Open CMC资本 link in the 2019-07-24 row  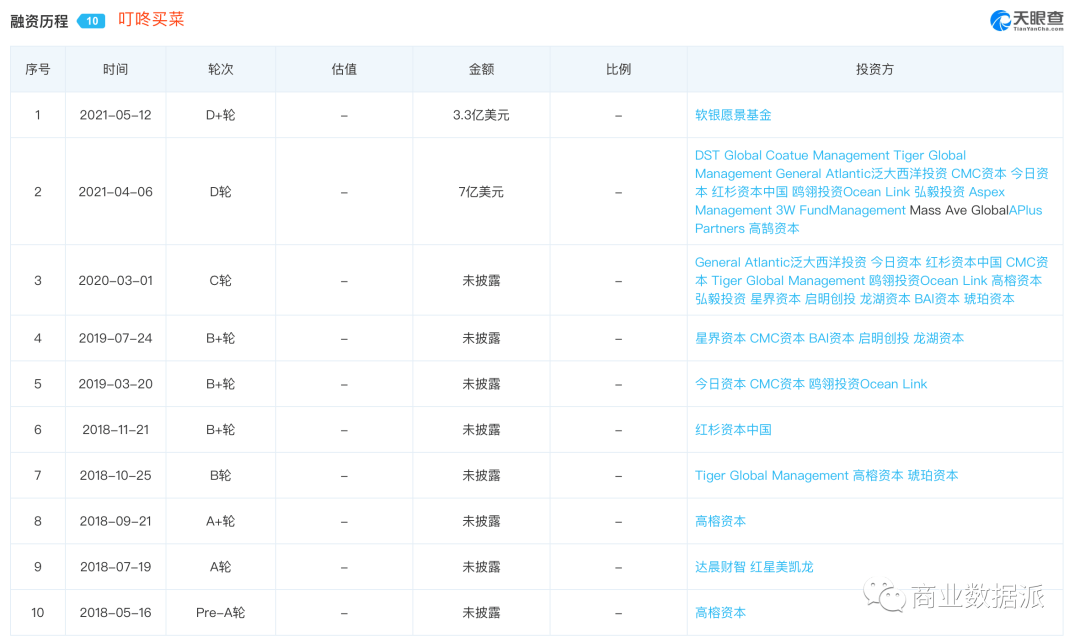click(777, 338)
